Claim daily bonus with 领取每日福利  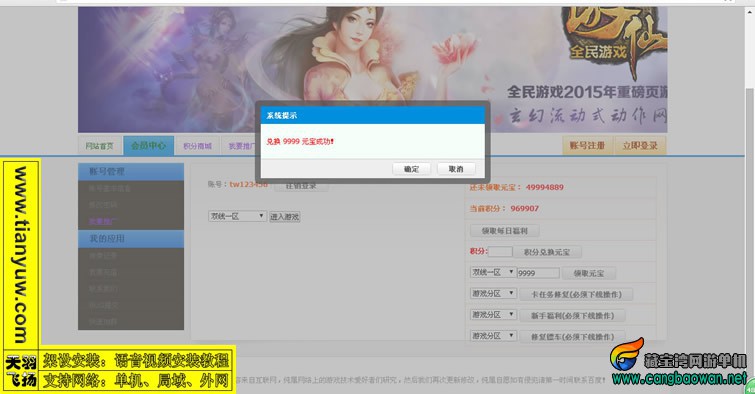coord(505,231)
